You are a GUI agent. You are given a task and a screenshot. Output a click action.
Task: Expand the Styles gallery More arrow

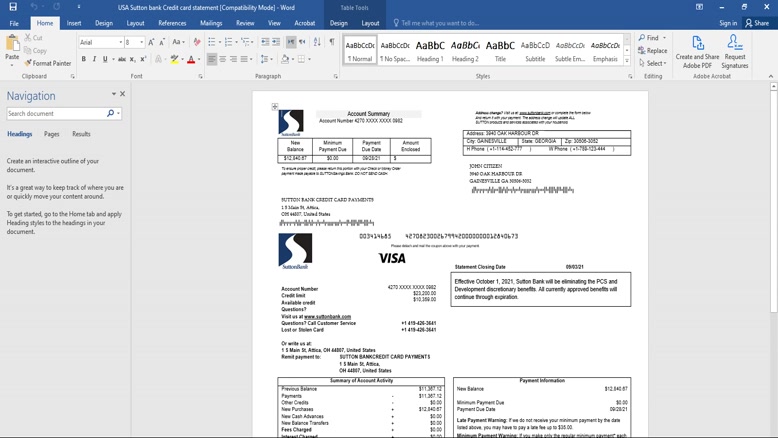[627, 59]
